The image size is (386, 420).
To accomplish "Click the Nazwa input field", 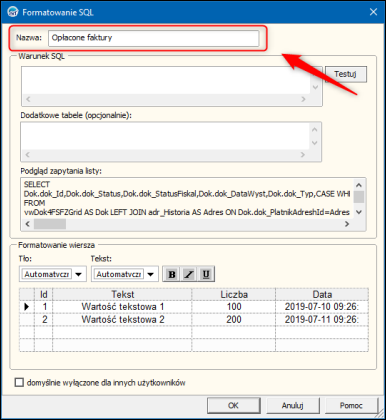I will click(153, 38).
